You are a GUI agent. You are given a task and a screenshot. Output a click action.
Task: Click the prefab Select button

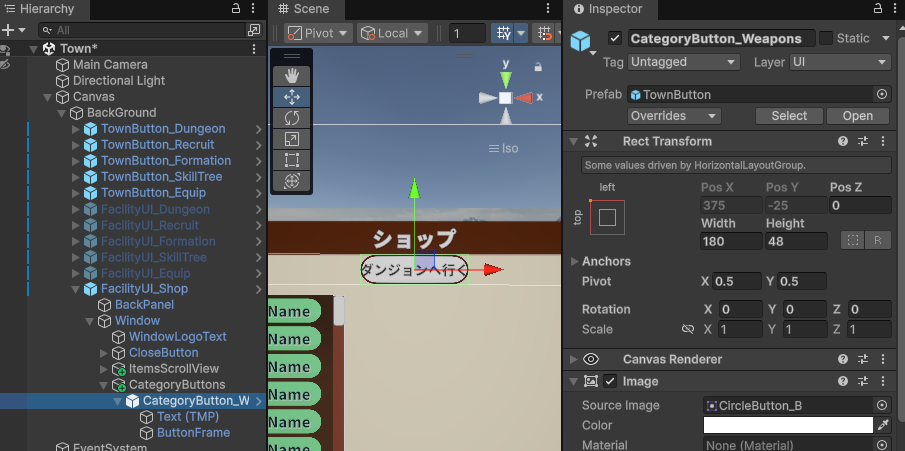click(x=788, y=116)
